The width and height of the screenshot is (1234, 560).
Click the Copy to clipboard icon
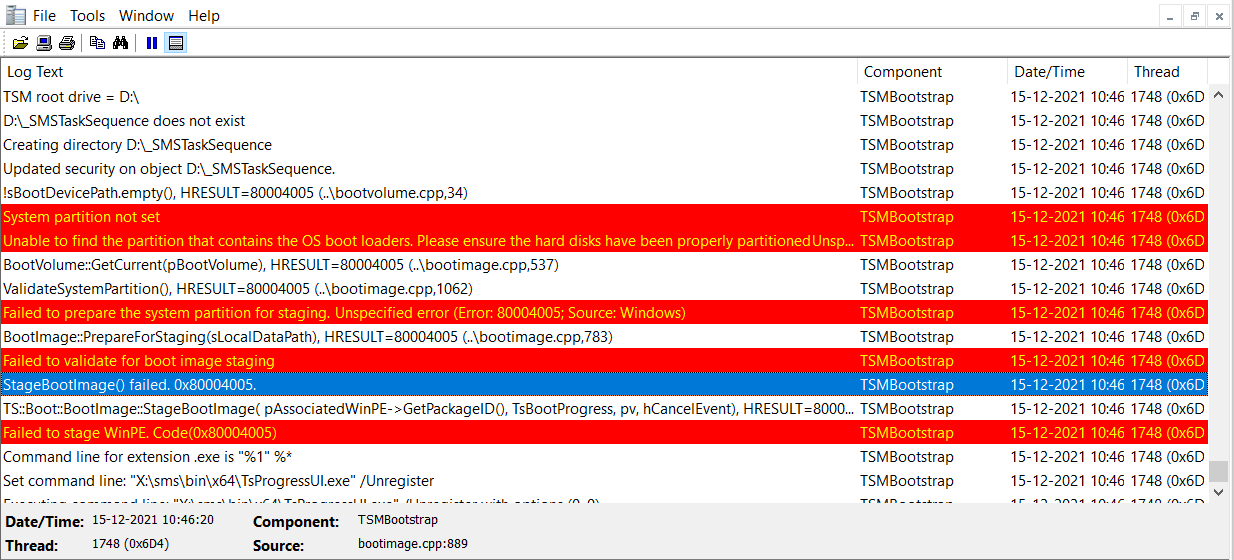pyautogui.click(x=97, y=43)
